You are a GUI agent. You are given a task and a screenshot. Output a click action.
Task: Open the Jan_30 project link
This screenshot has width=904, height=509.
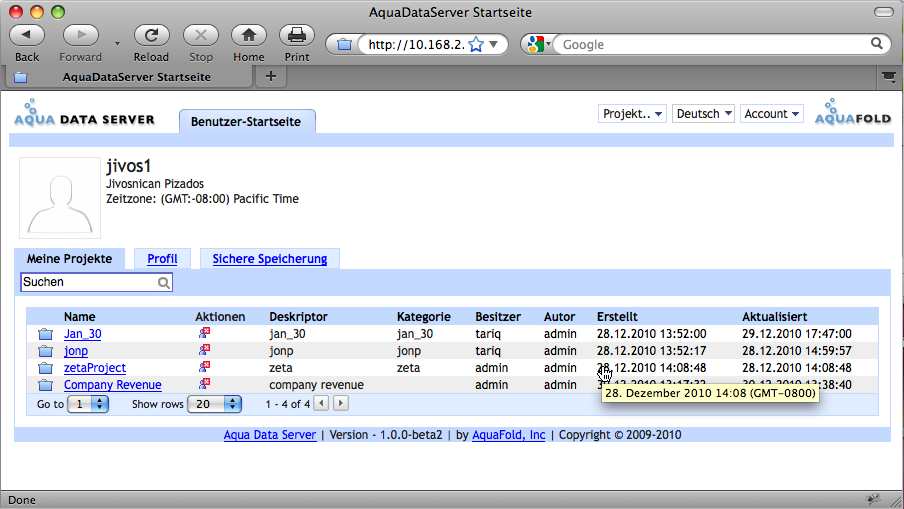point(82,334)
